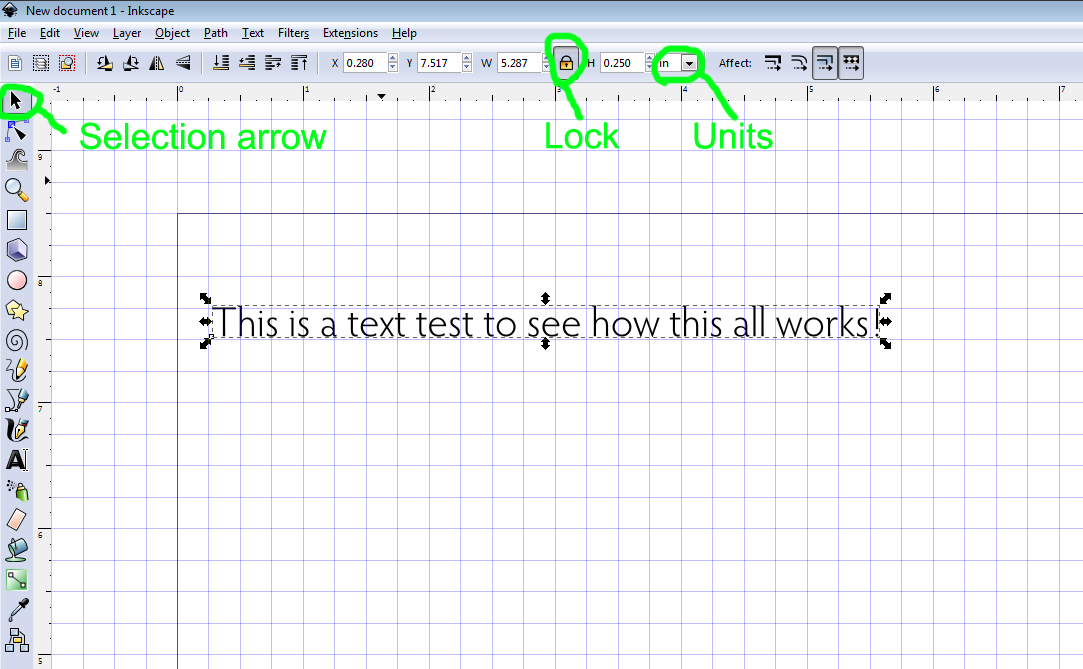Rotate the selection 90 degrees clockwise
Viewport: 1083px width, 669px height.
click(130, 62)
